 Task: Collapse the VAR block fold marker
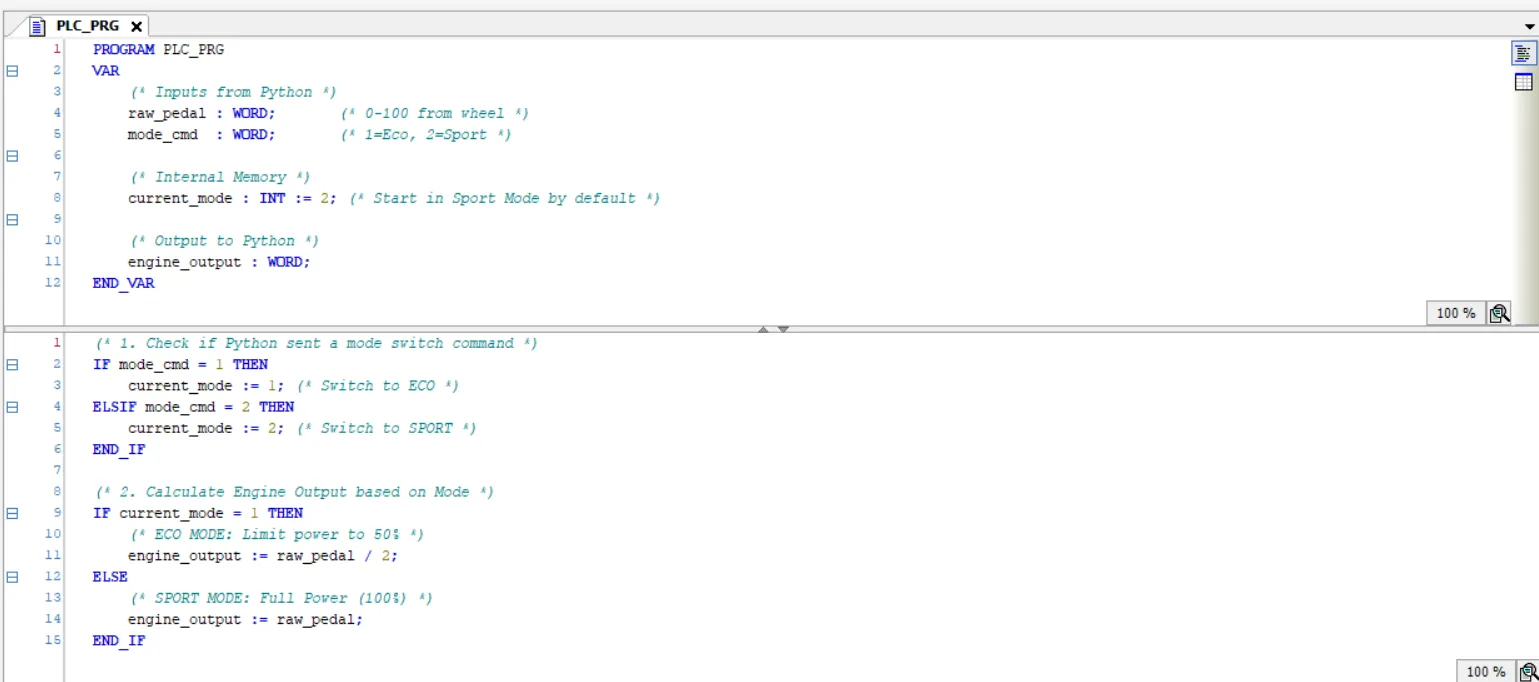(x=13, y=71)
